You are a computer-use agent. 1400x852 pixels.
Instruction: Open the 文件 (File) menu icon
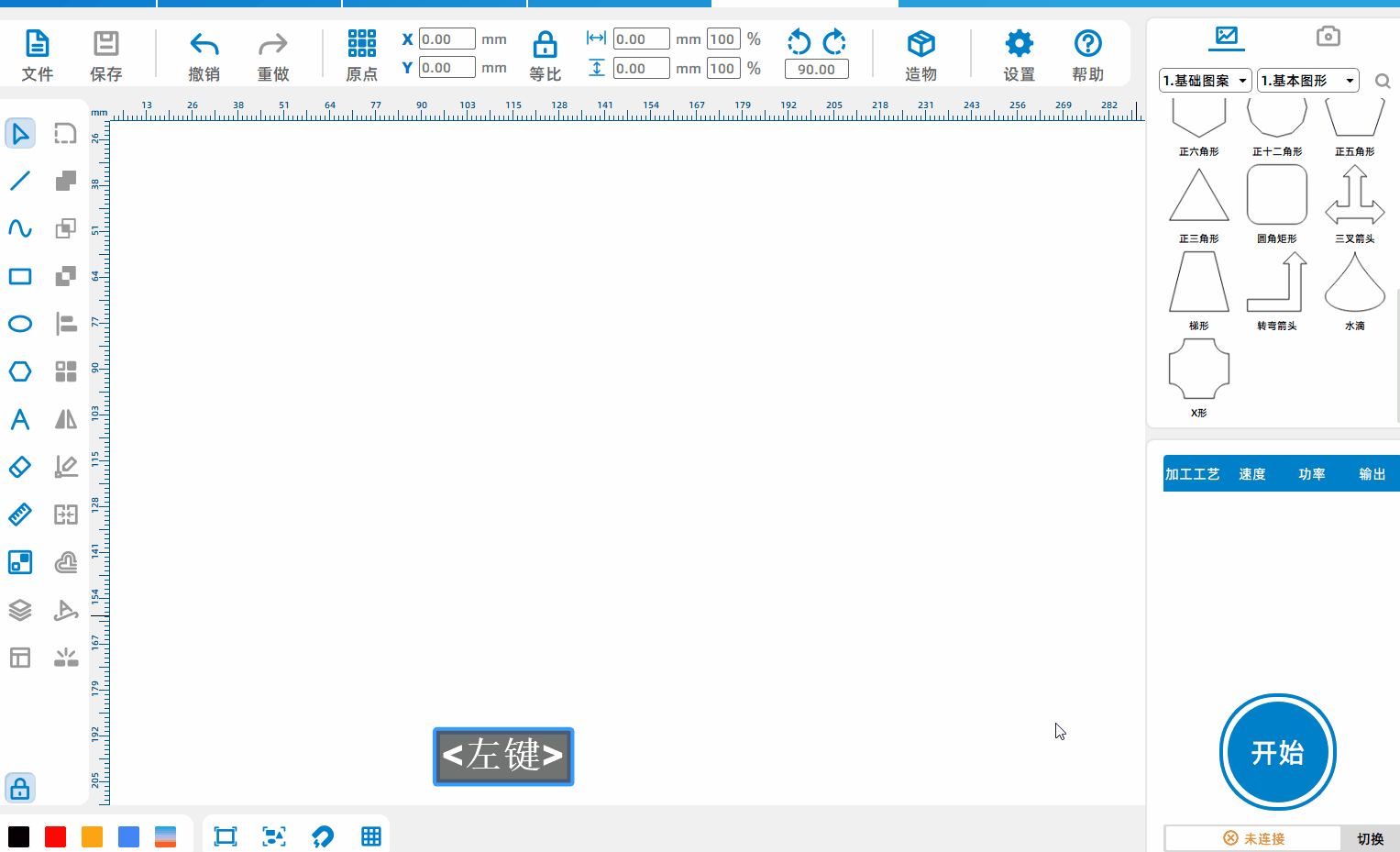pos(38,44)
